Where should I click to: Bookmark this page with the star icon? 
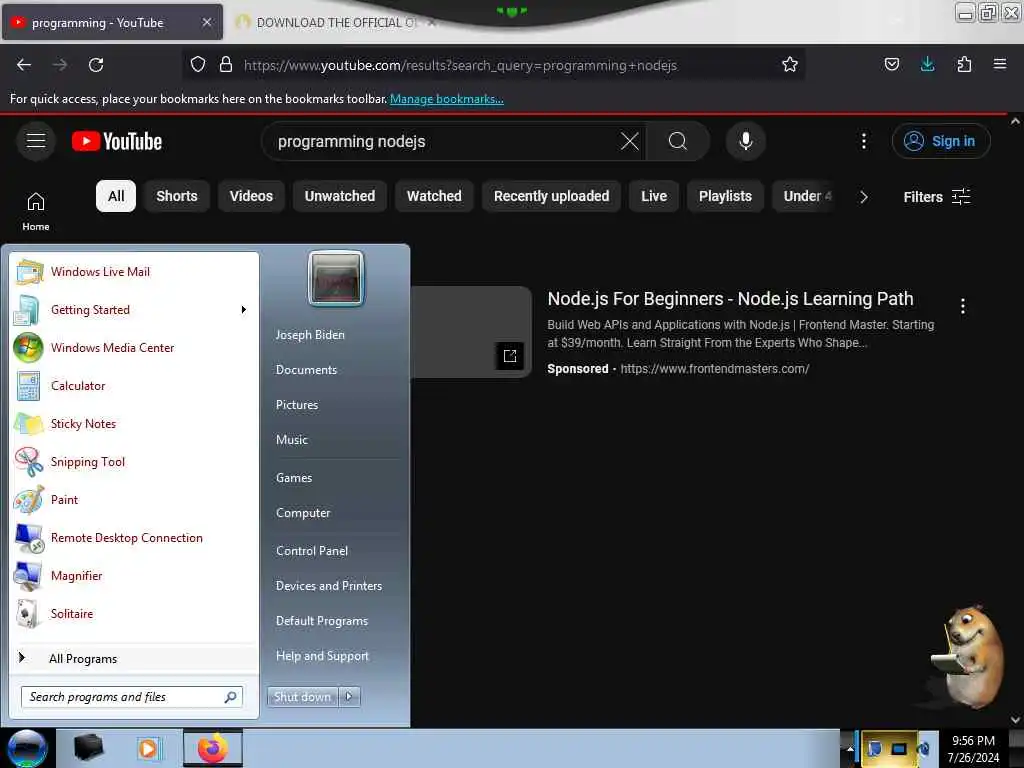(x=790, y=64)
